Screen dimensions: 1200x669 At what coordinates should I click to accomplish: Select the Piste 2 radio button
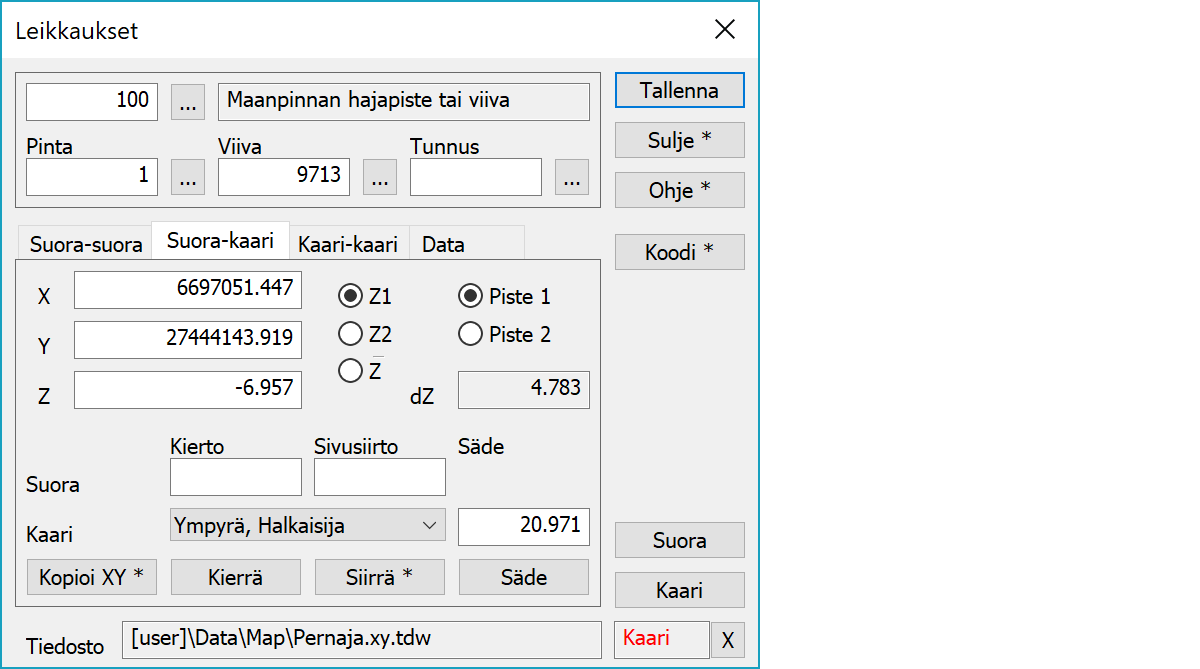pos(470,334)
